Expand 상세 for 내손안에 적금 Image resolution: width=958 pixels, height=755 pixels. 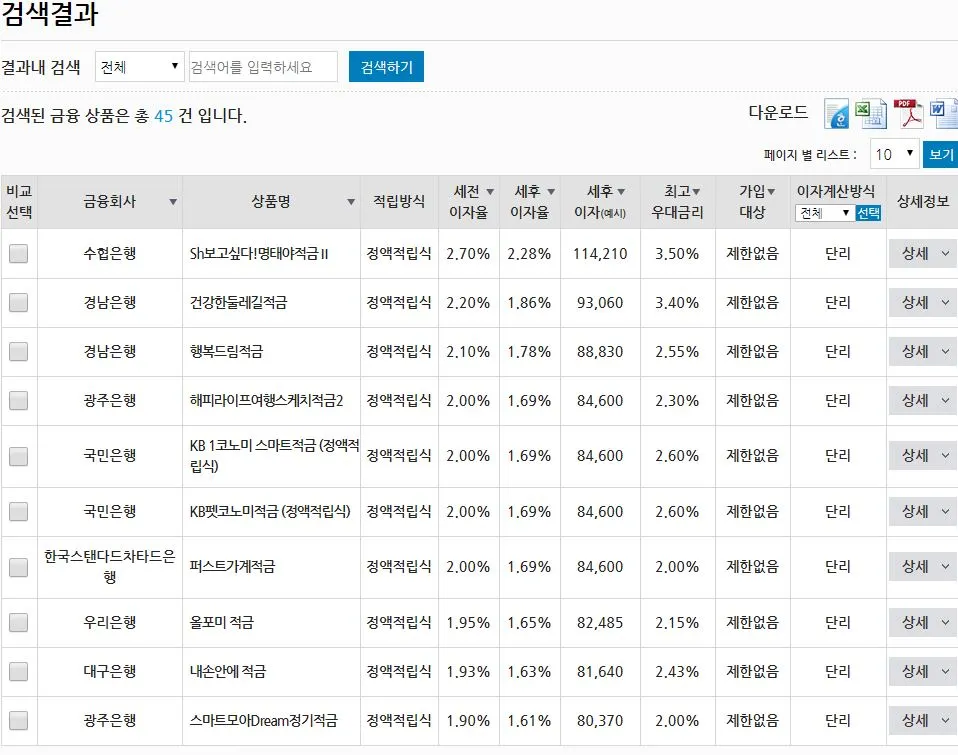pyautogui.click(x=924, y=671)
